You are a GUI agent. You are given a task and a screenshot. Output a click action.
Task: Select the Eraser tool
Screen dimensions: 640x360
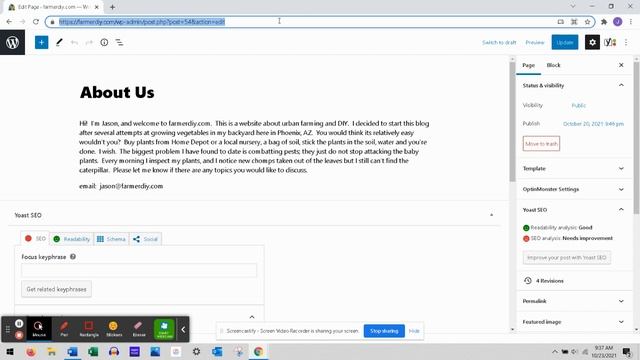click(139, 329)
